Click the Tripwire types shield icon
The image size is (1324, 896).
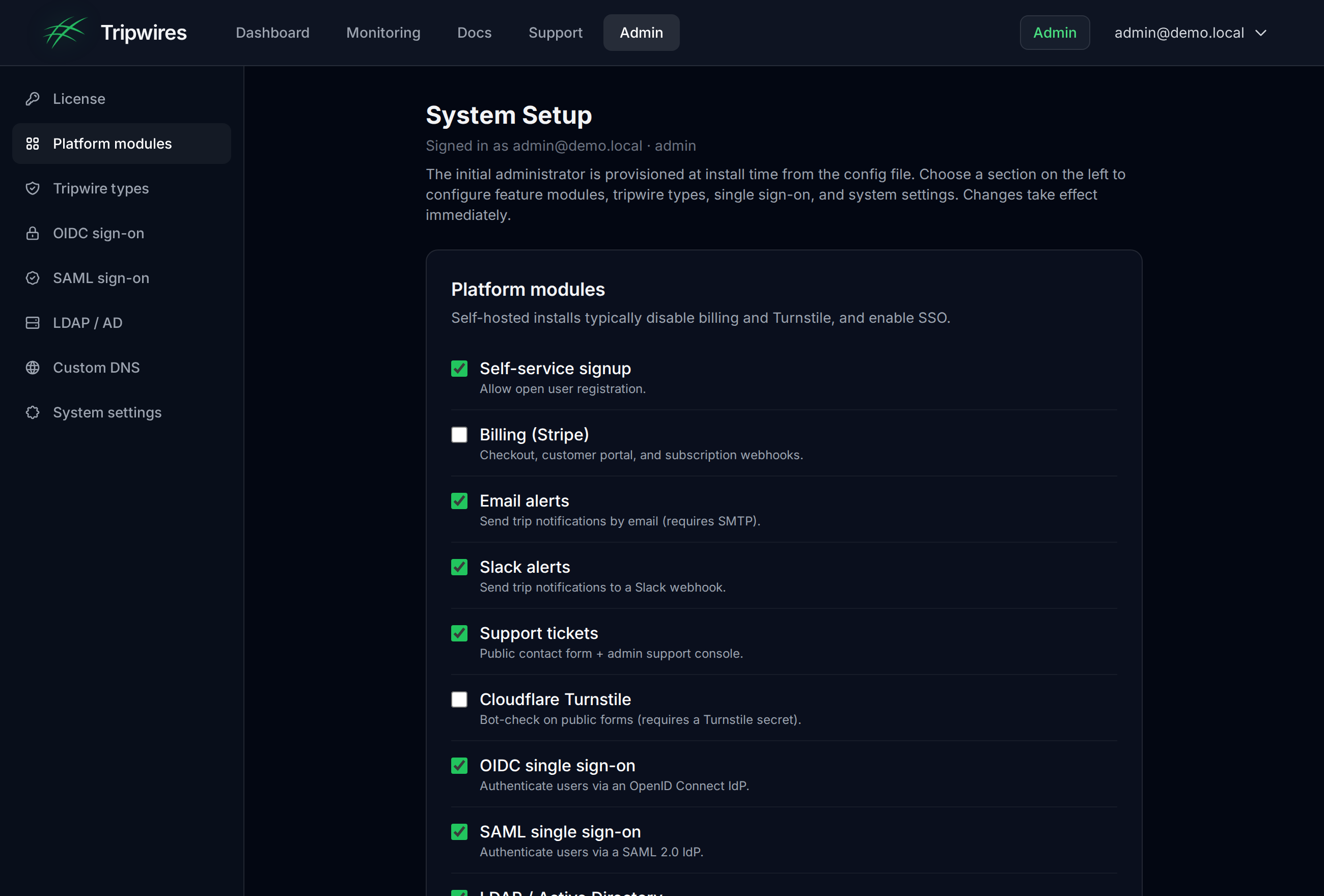[33, 188]
